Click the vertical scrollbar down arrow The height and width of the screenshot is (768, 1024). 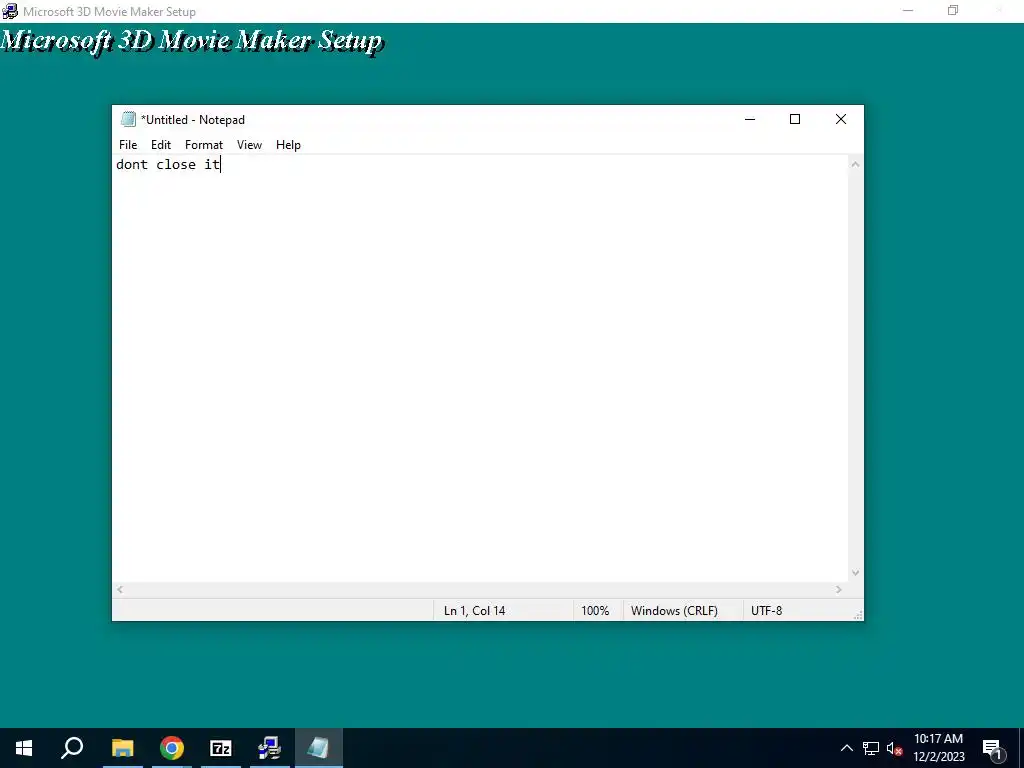coord(855,573)
